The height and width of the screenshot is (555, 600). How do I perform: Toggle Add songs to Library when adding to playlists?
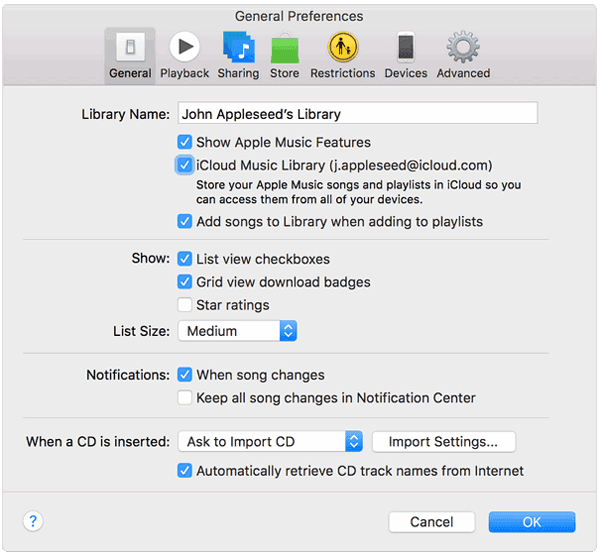coord(184,221)
